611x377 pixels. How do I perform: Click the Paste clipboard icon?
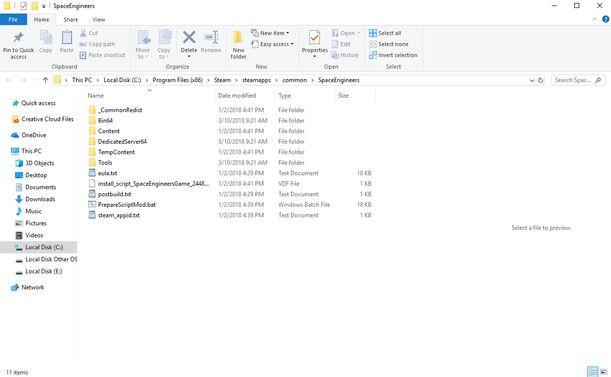(67, 38)
